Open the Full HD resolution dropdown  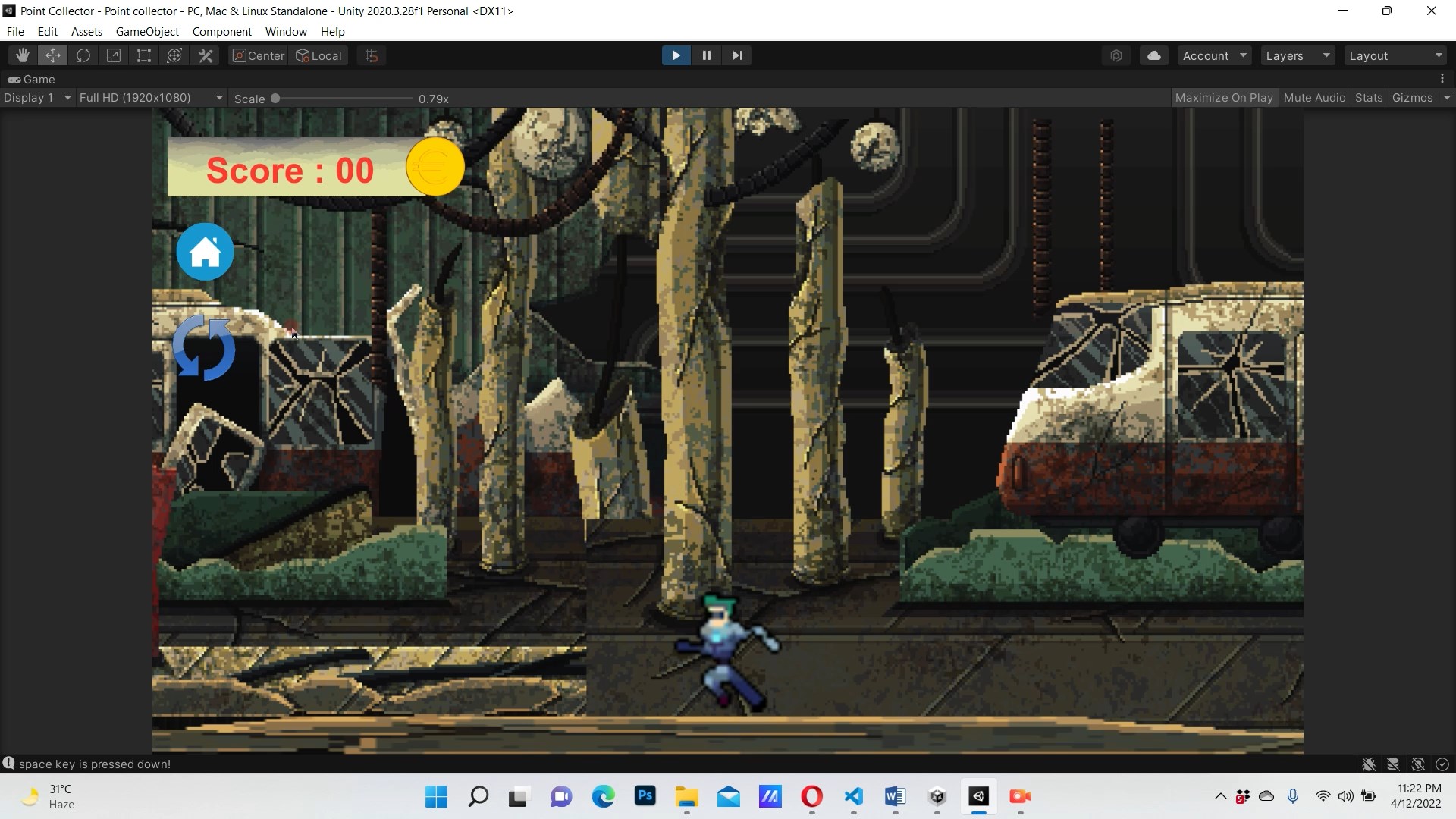tap(150, 98)
